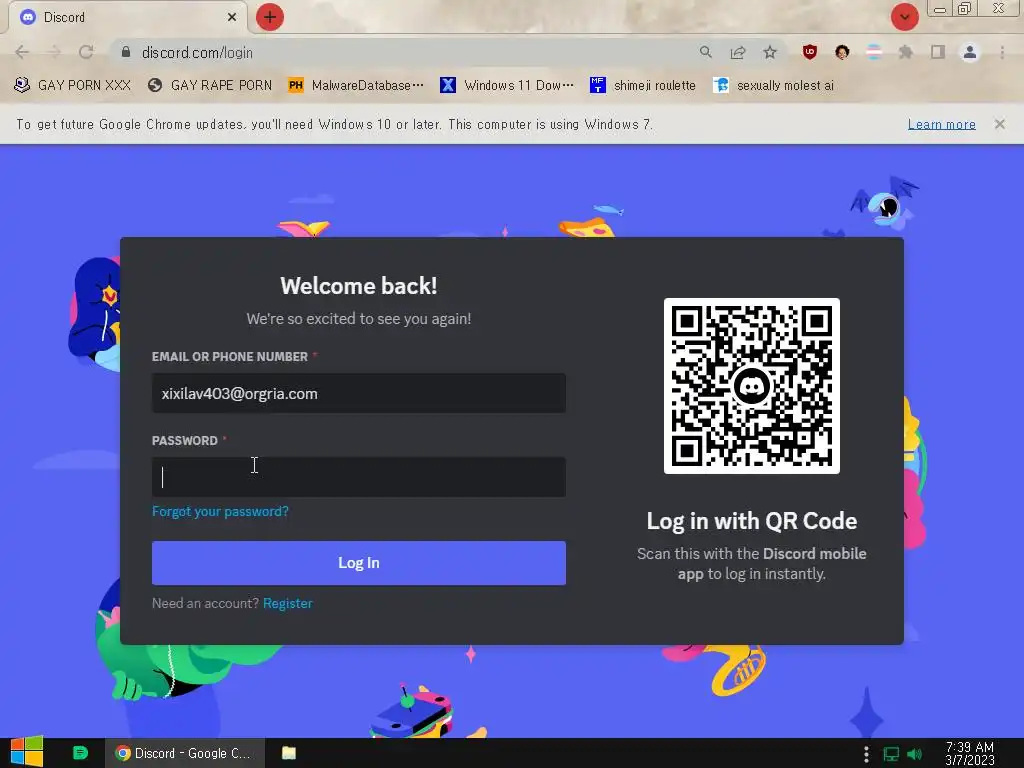The width and height of the screenshot is (1024, 768).
Task: Open the MalwareDatabase bookmark
Action: (x=356, y=86)
